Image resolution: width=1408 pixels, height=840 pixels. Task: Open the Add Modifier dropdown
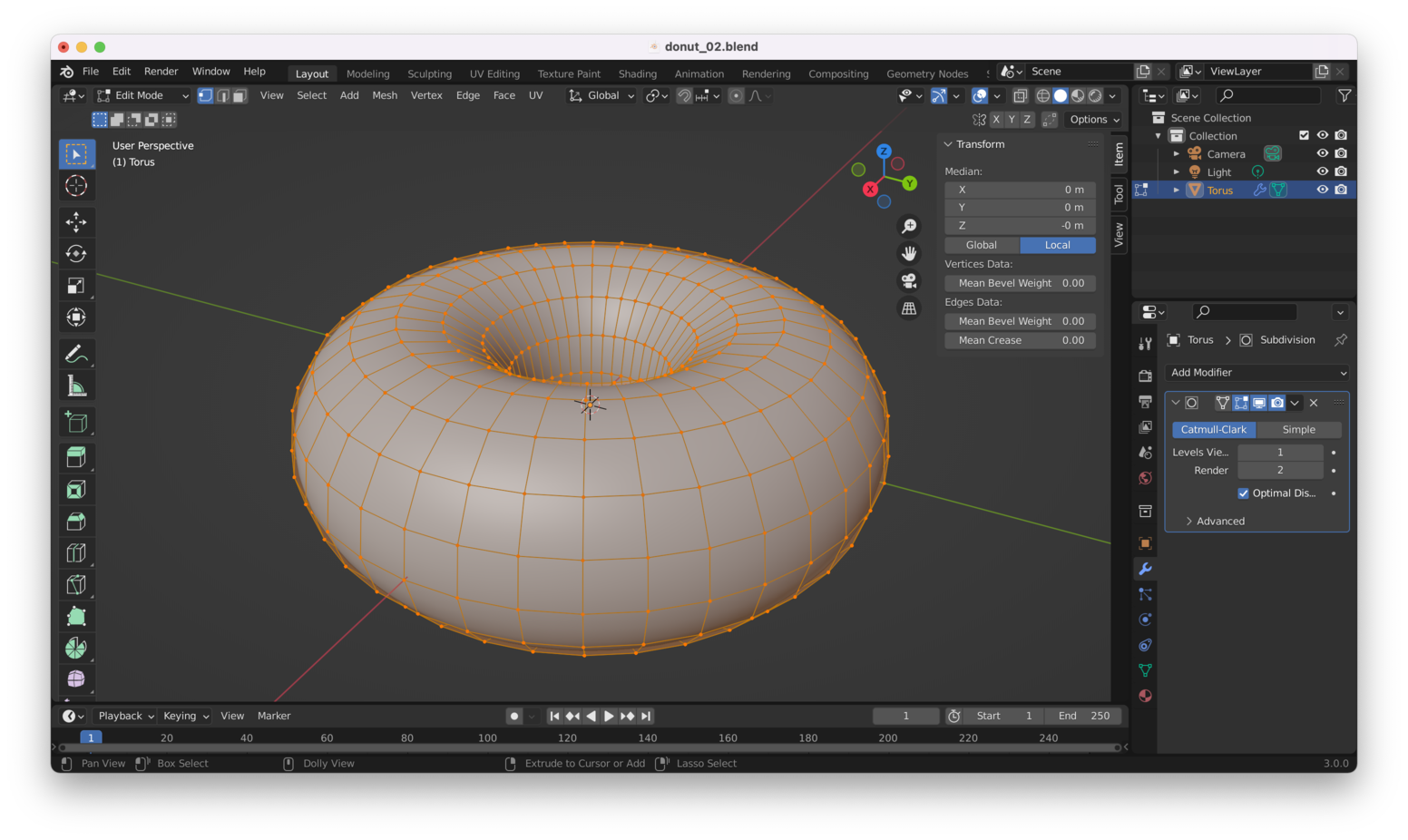click(1257, 373)
